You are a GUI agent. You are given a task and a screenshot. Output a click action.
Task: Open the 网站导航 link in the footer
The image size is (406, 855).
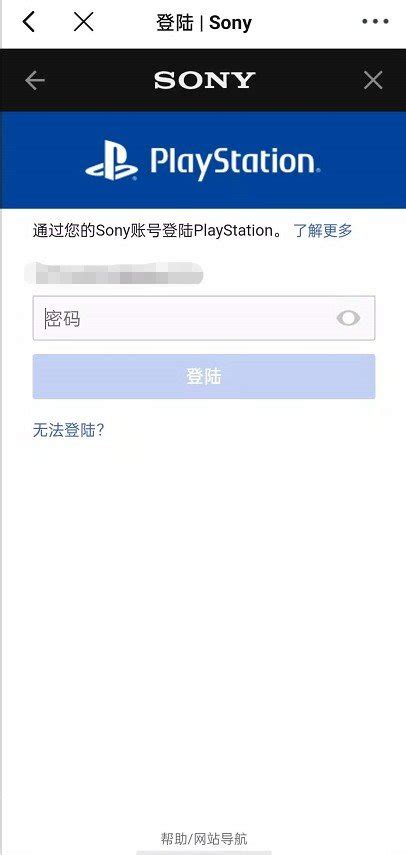[x=219, y=838]
